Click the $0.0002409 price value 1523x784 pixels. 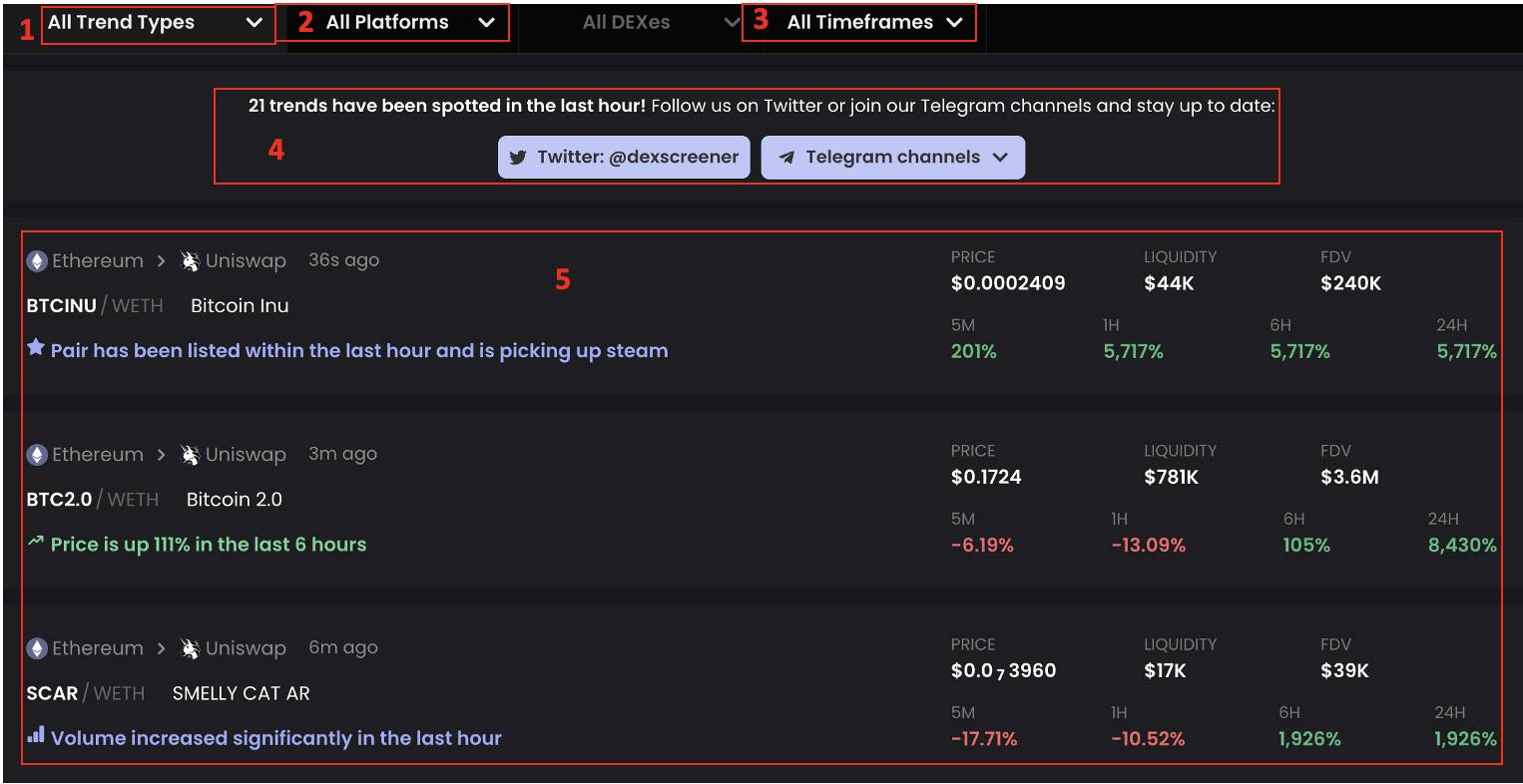(1008, 283)
